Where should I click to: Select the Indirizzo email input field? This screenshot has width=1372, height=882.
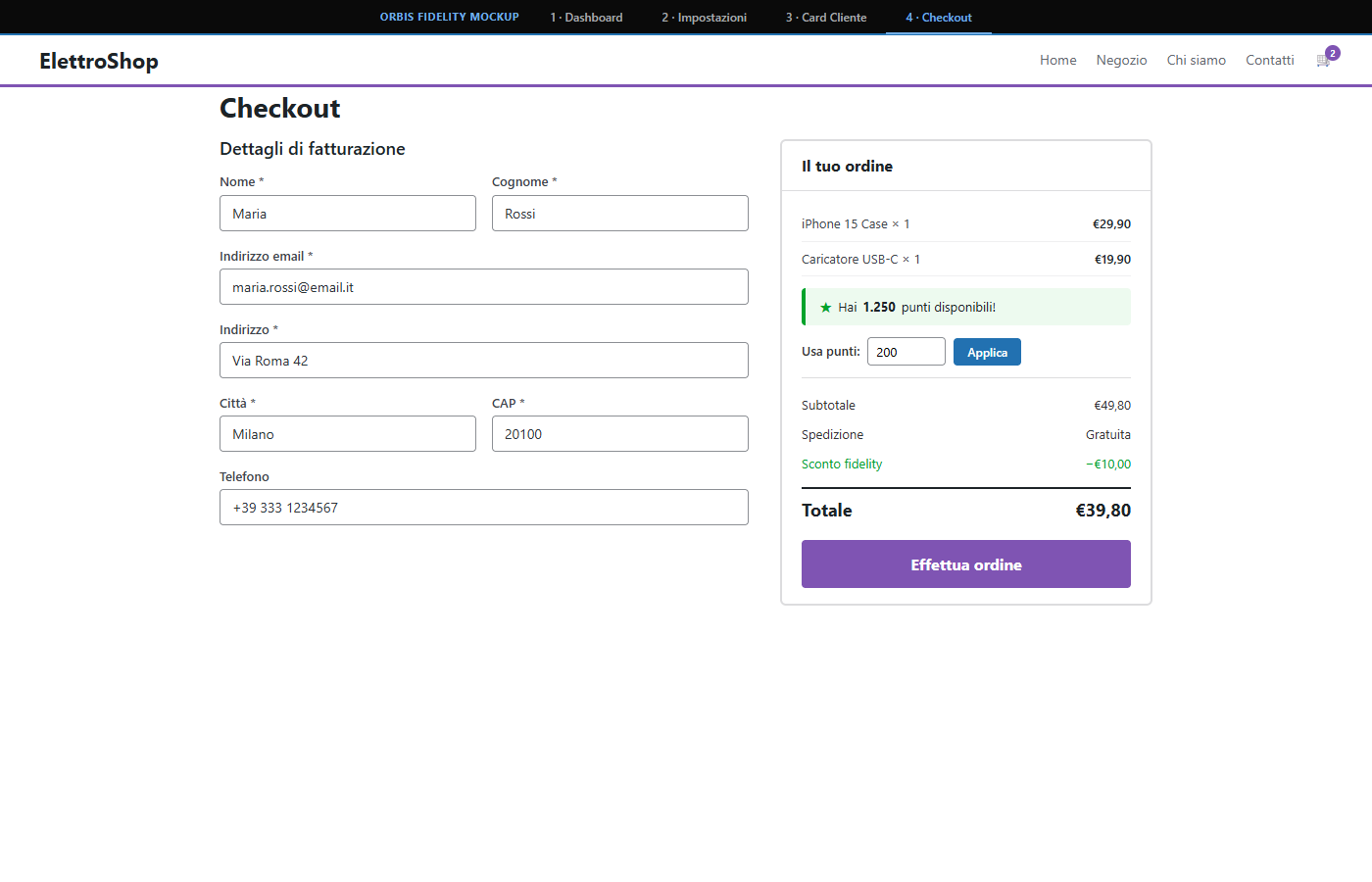click(483, 286)
